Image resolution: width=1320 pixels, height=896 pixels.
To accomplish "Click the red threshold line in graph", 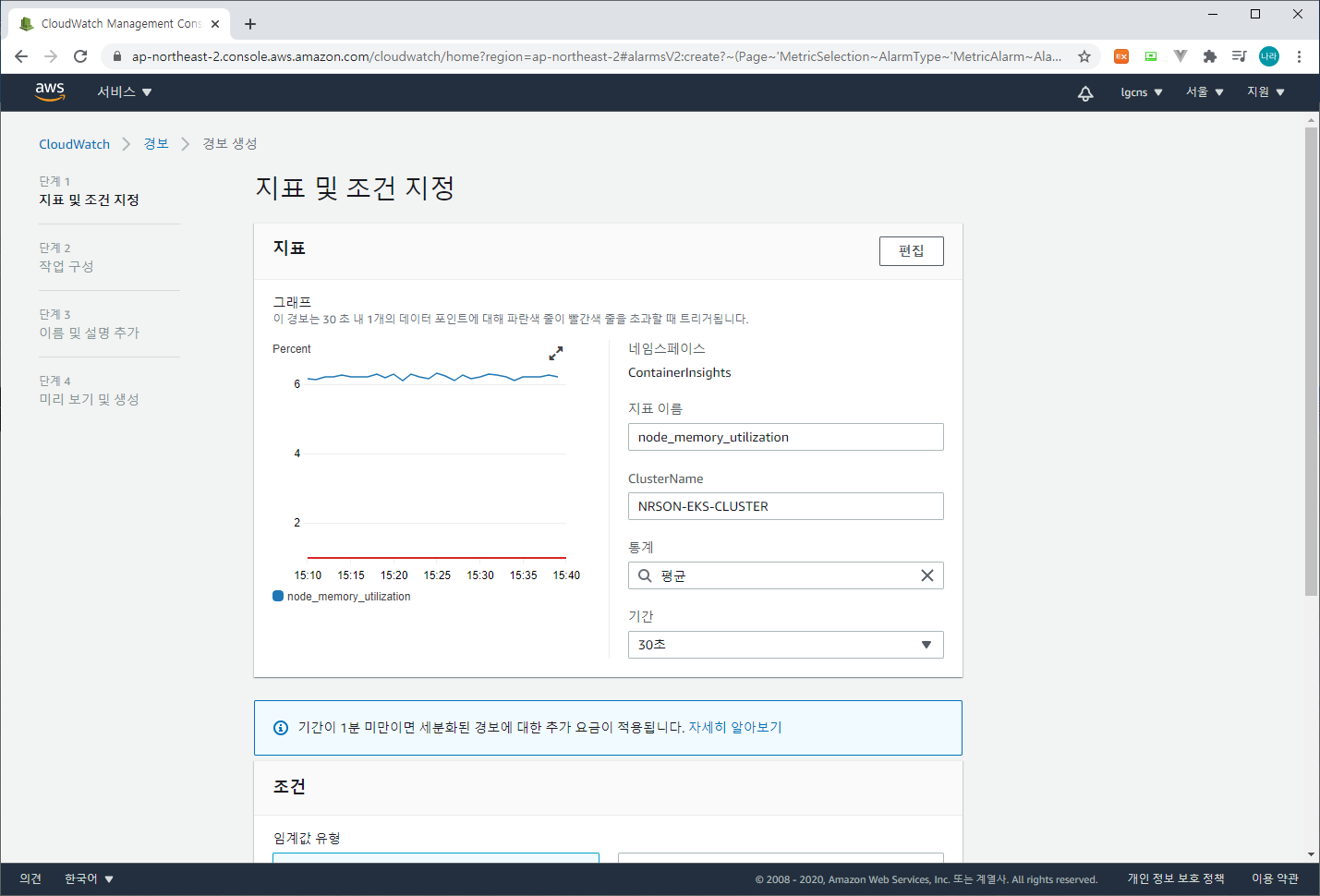I will click(x=437, y=558).
